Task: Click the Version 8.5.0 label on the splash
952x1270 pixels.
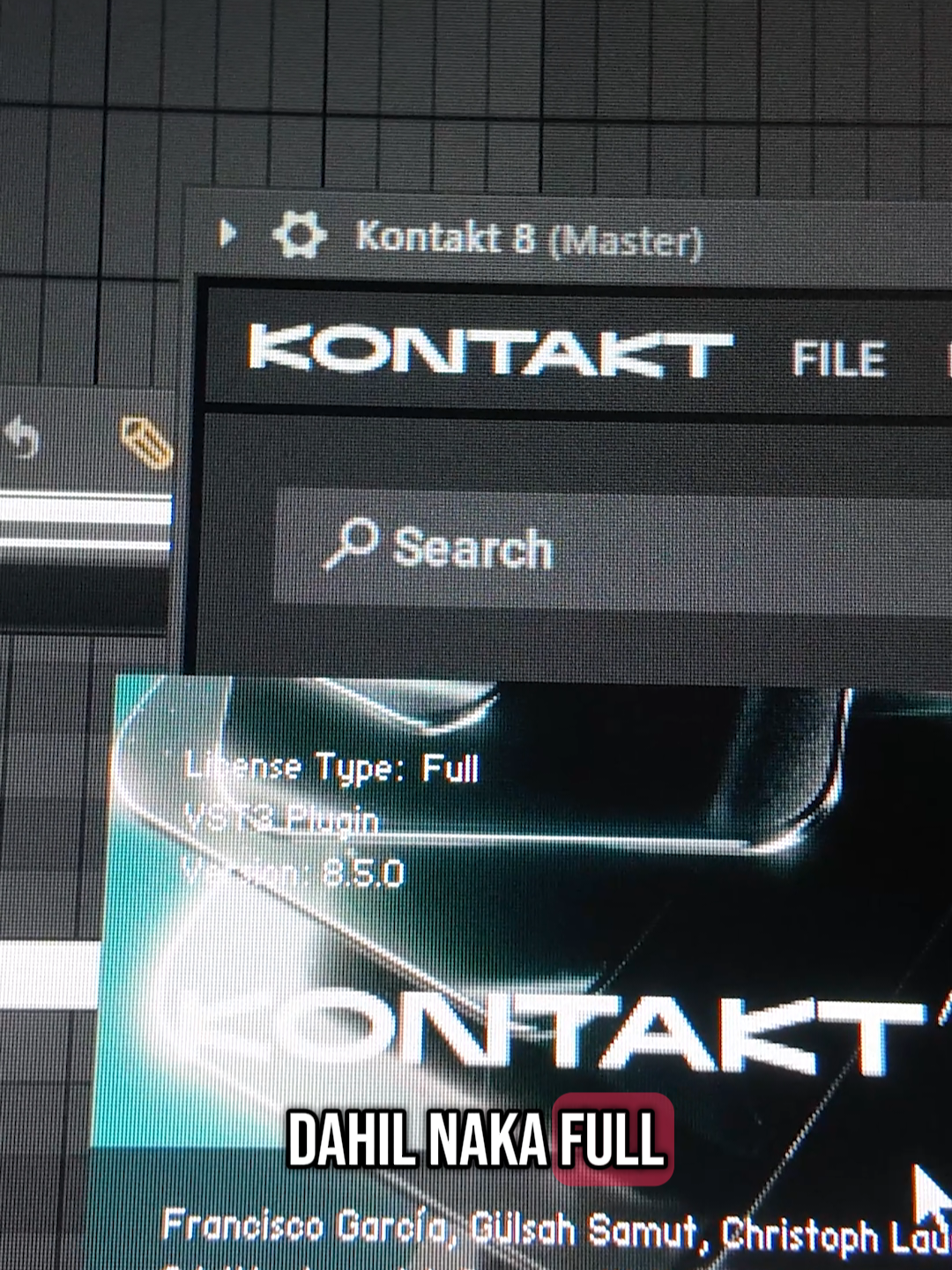Action: [x=291, y=874]
